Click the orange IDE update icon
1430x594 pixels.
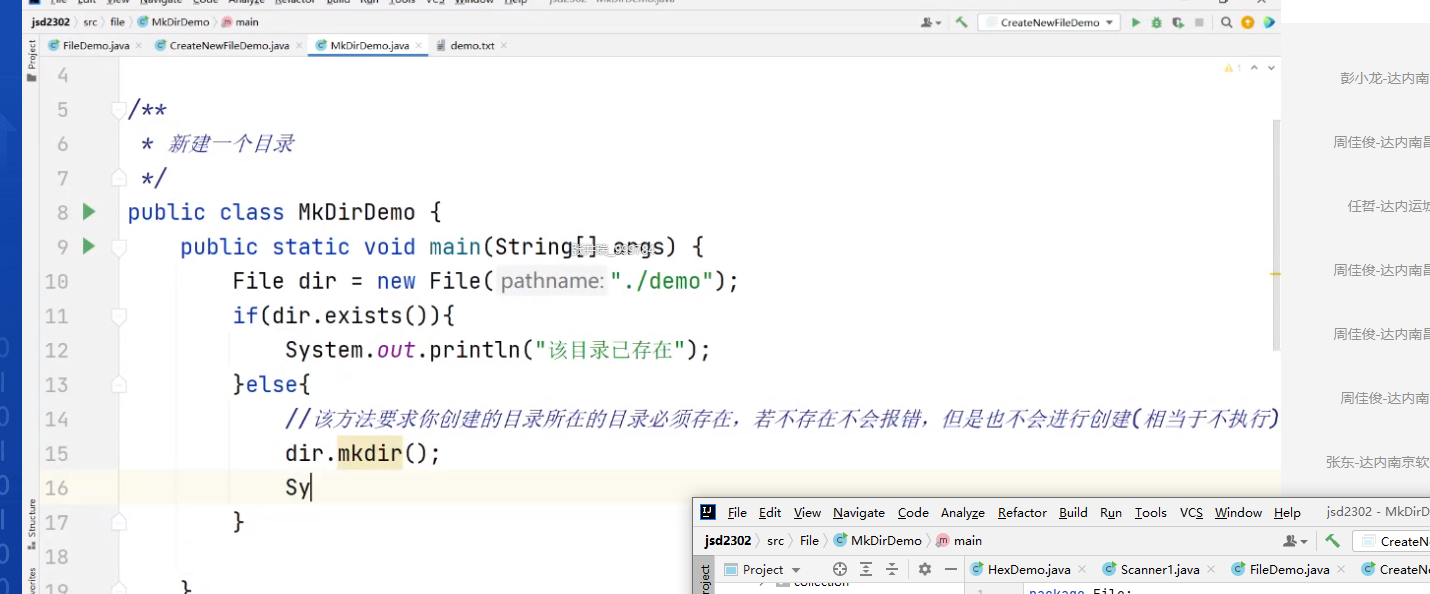point(1247,21)
